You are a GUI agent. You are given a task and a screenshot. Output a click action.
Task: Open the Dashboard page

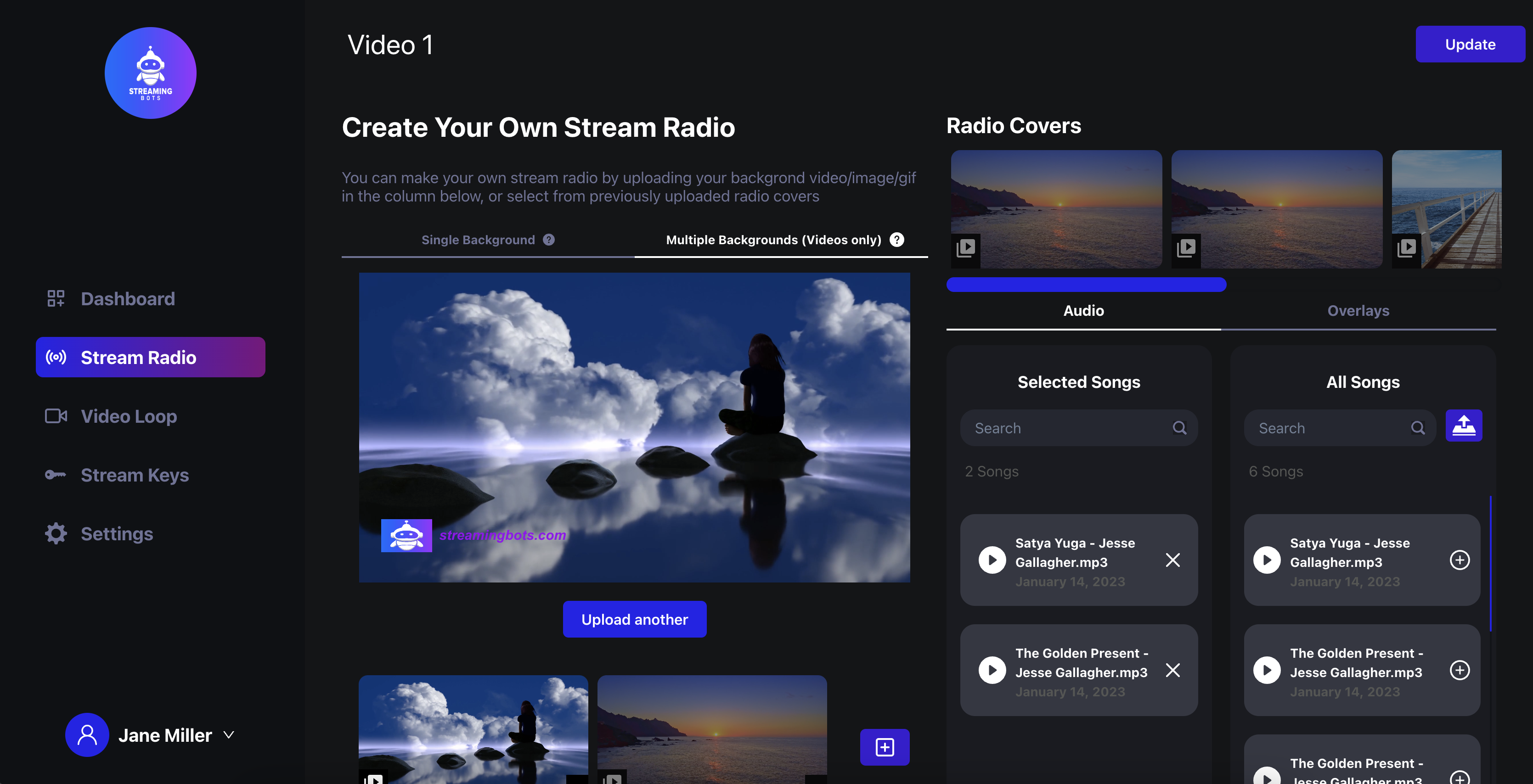[150, 299]
